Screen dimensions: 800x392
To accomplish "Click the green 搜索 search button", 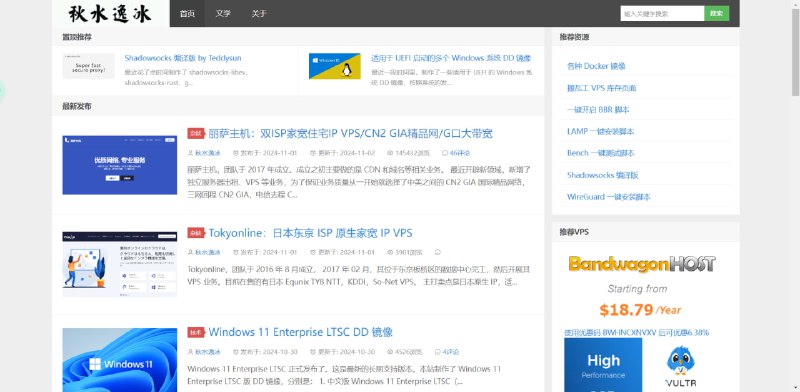I will click(x=717, y=14).
